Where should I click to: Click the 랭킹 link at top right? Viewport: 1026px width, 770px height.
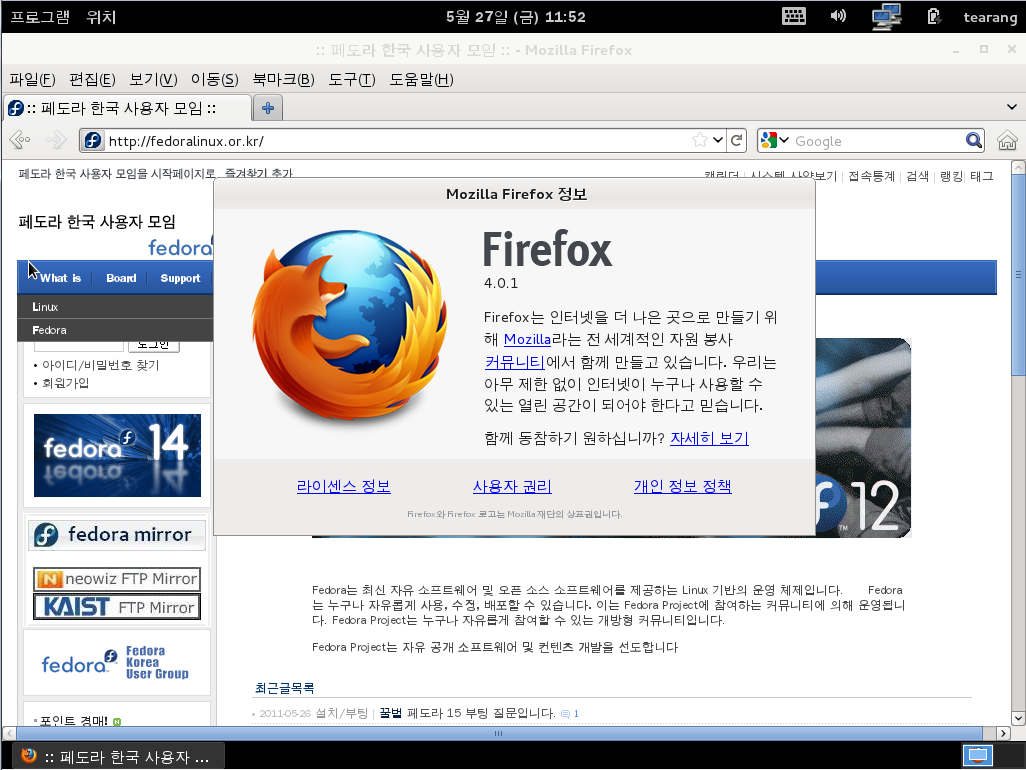951,176
